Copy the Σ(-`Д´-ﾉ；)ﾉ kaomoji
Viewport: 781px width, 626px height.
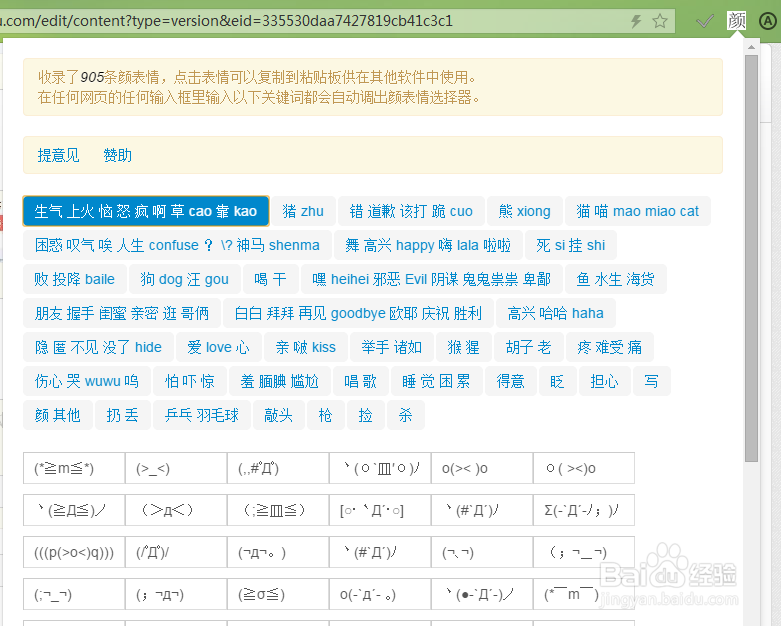tap(584, 510)
